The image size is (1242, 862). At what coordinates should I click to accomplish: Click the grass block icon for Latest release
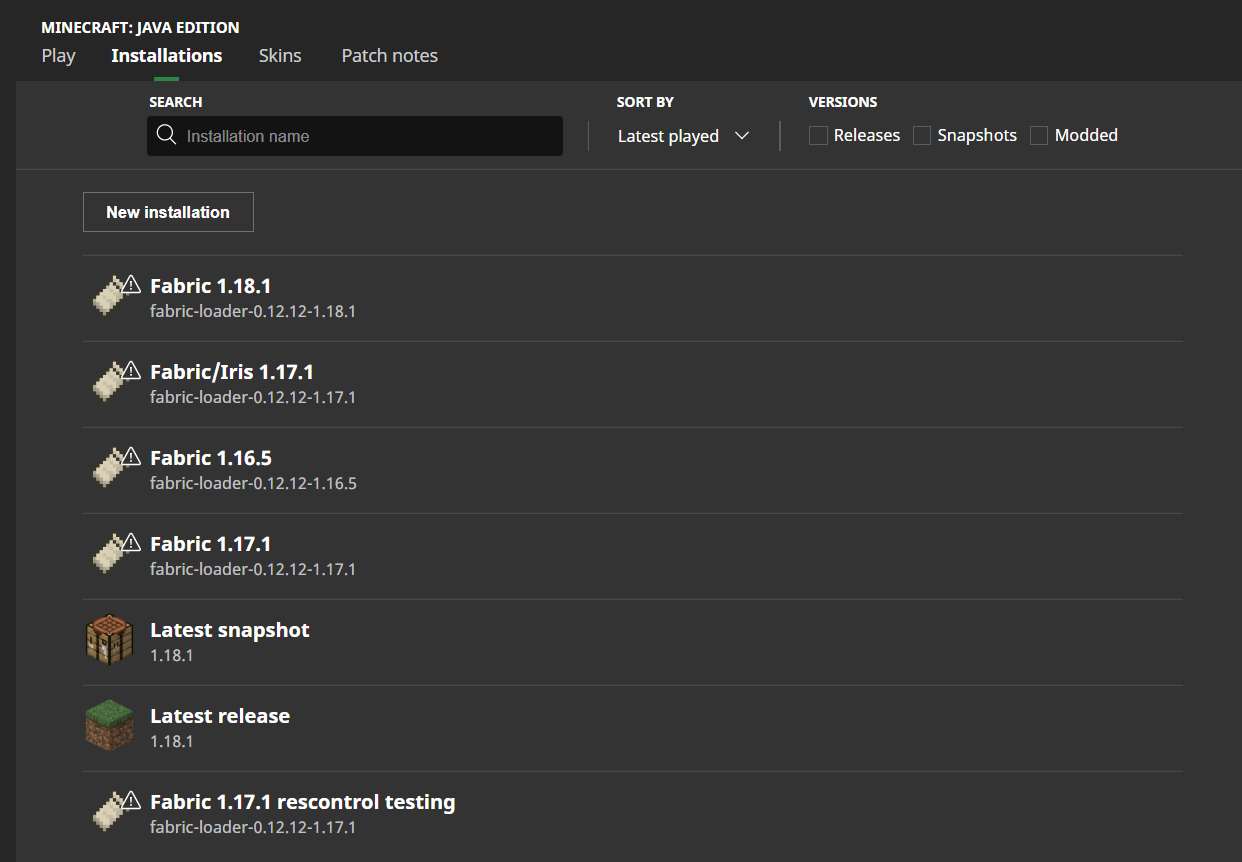point(109,727)
